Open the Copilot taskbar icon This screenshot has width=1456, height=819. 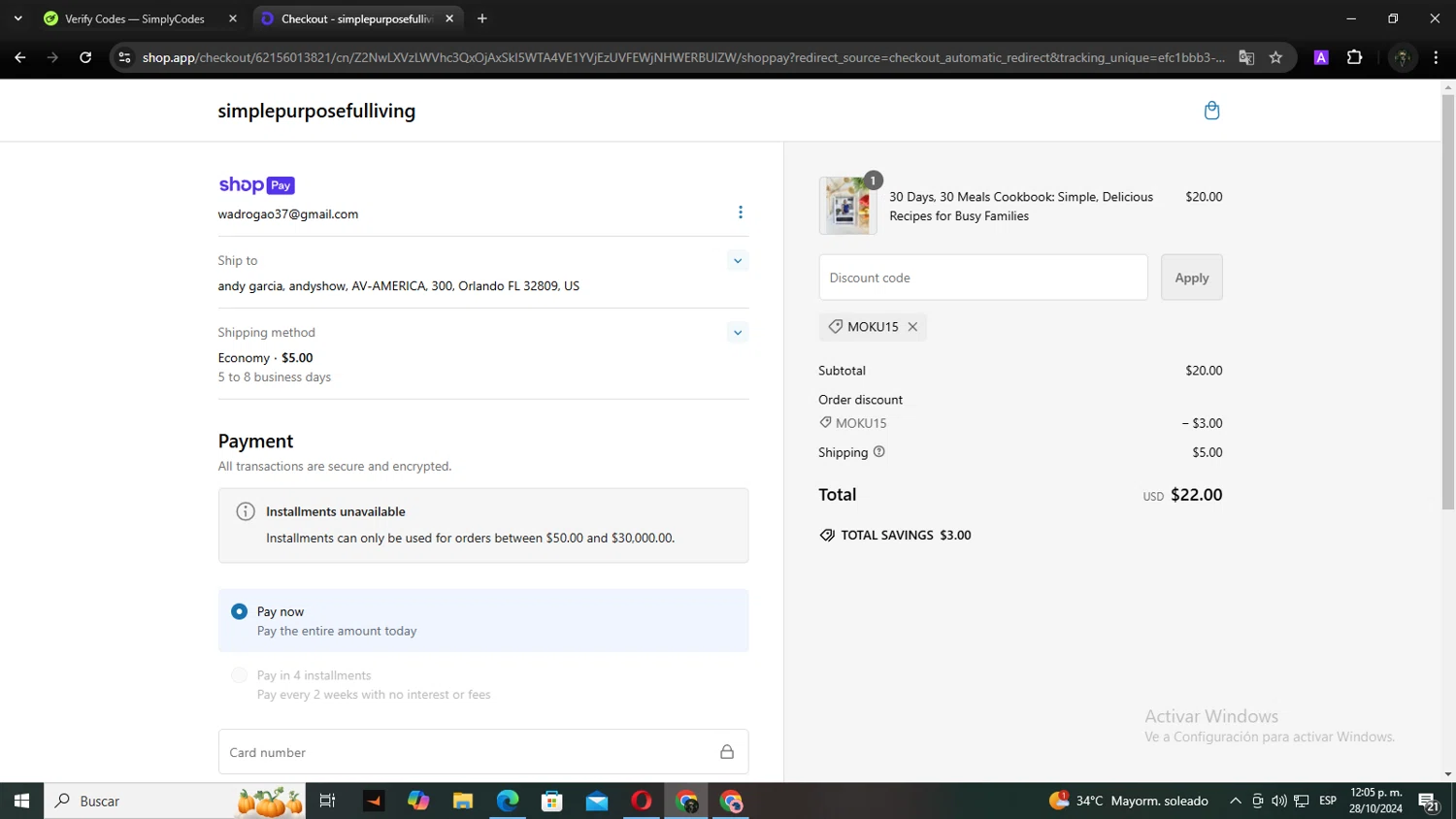[418, 801]
